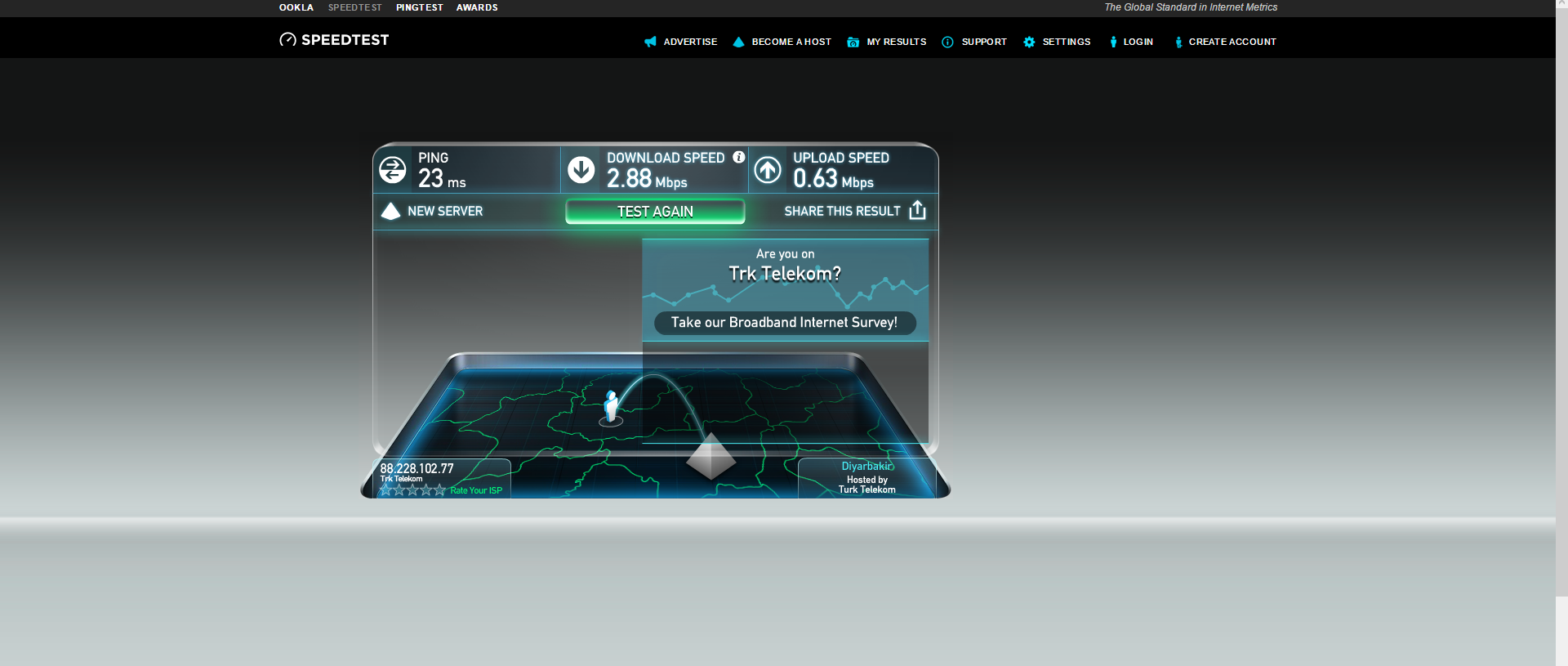Click the My Results folder icon

click(x=853, y=42)
